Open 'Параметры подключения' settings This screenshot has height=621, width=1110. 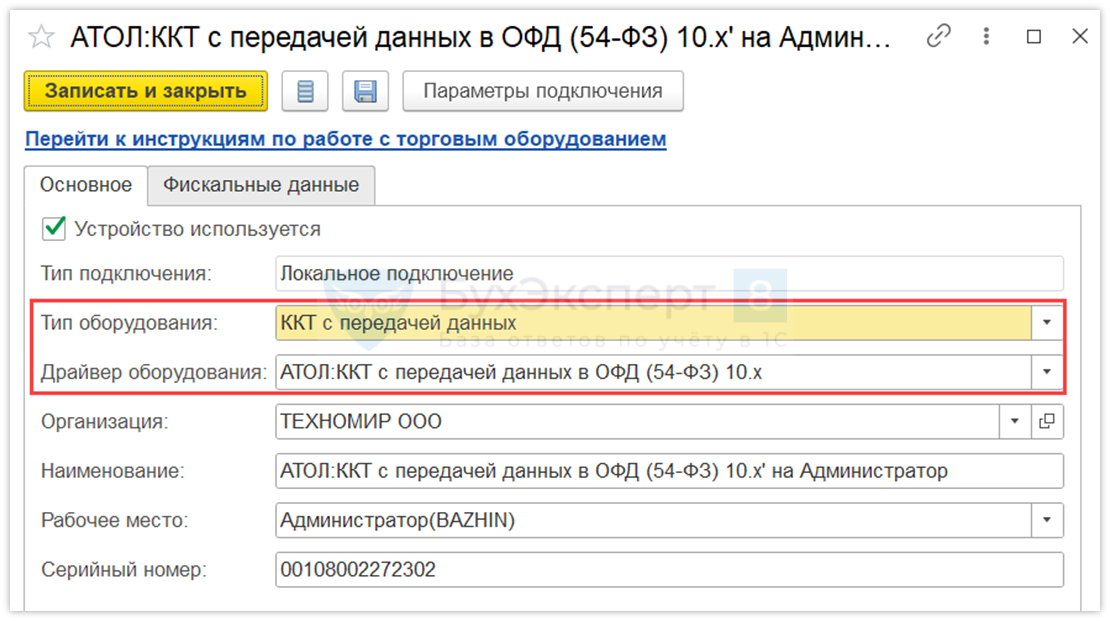(x=543, y=91)
